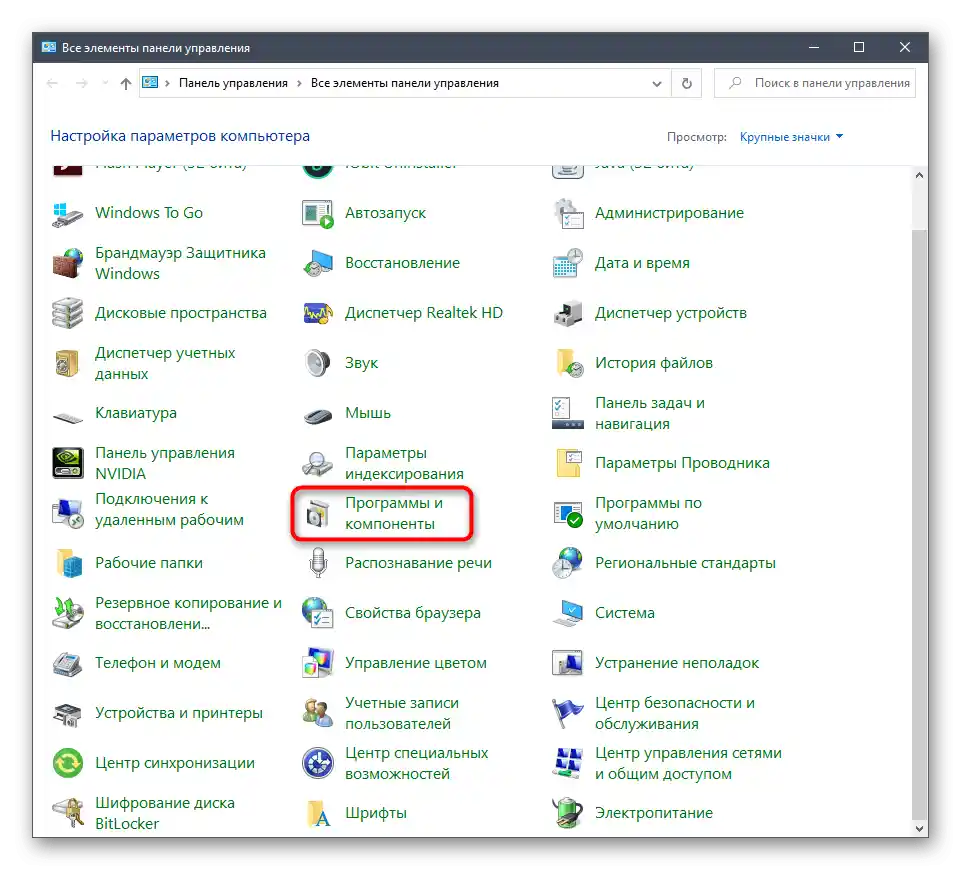Open the Клавиатура icon

click(67, 417)
